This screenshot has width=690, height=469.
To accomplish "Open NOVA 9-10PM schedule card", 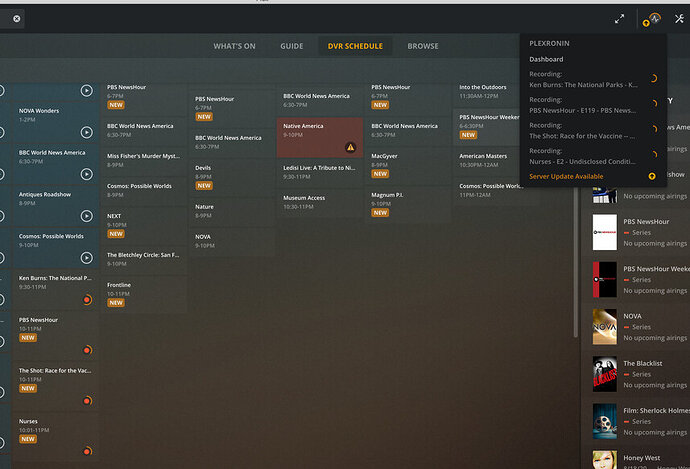I will 232,241.
